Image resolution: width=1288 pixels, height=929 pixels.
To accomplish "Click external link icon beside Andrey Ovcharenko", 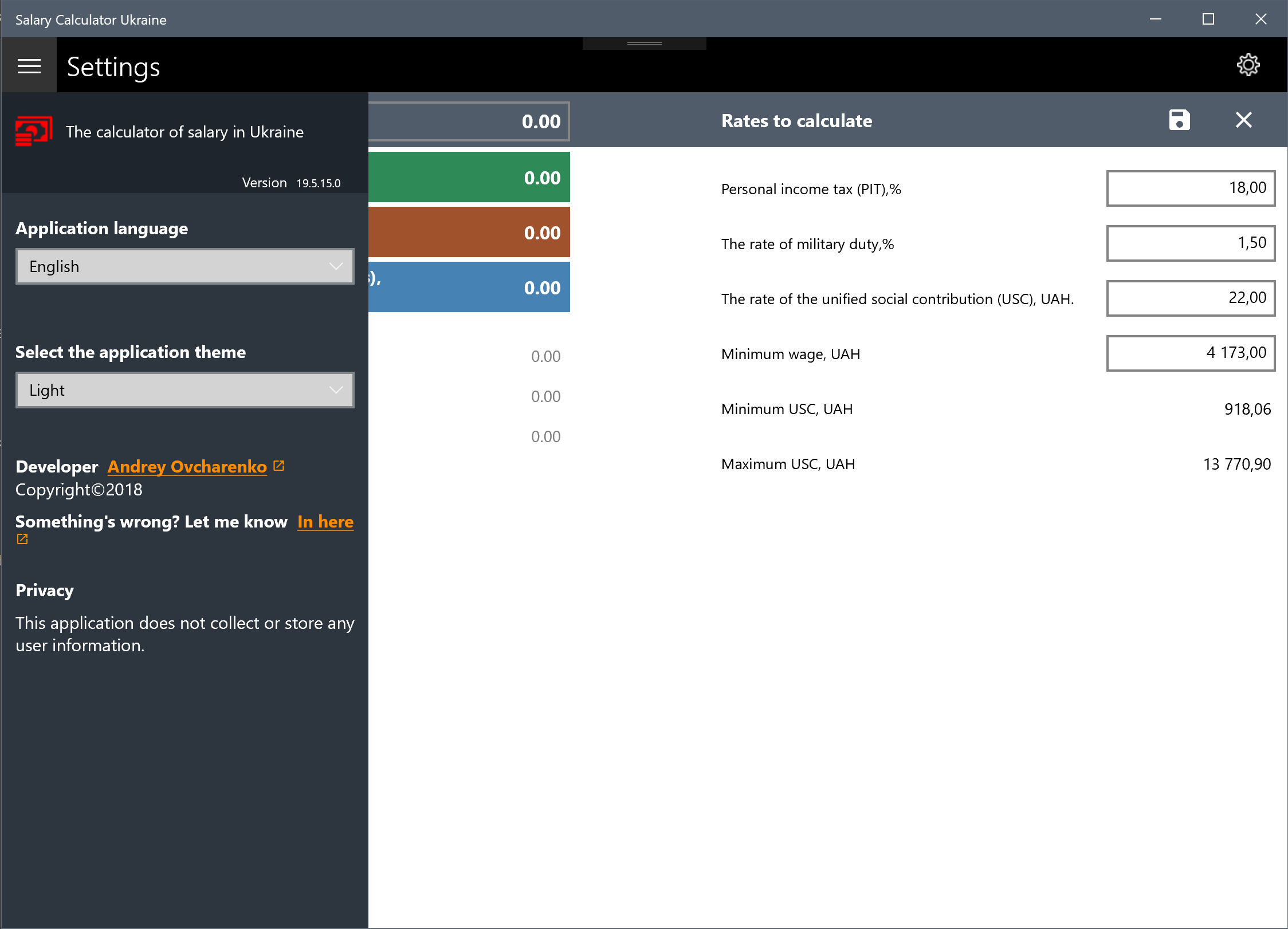I will (279, 466).
